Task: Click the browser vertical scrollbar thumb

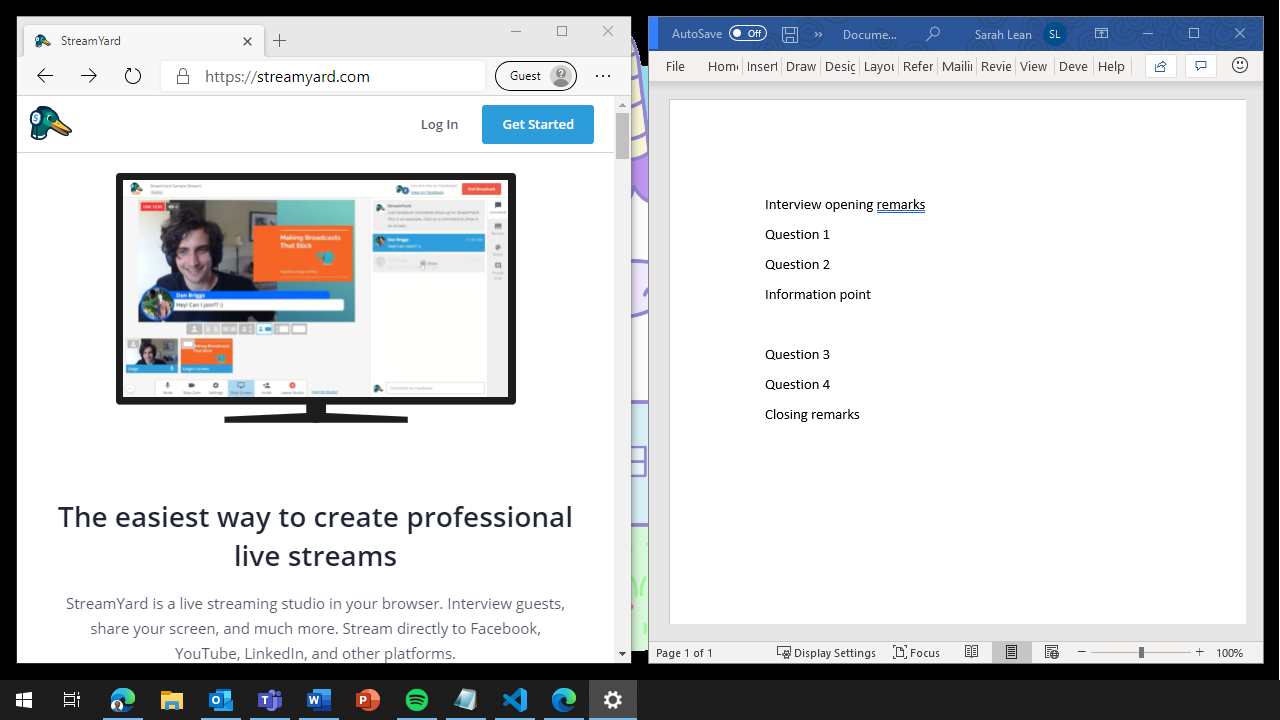Action: (x=622, y=136)
